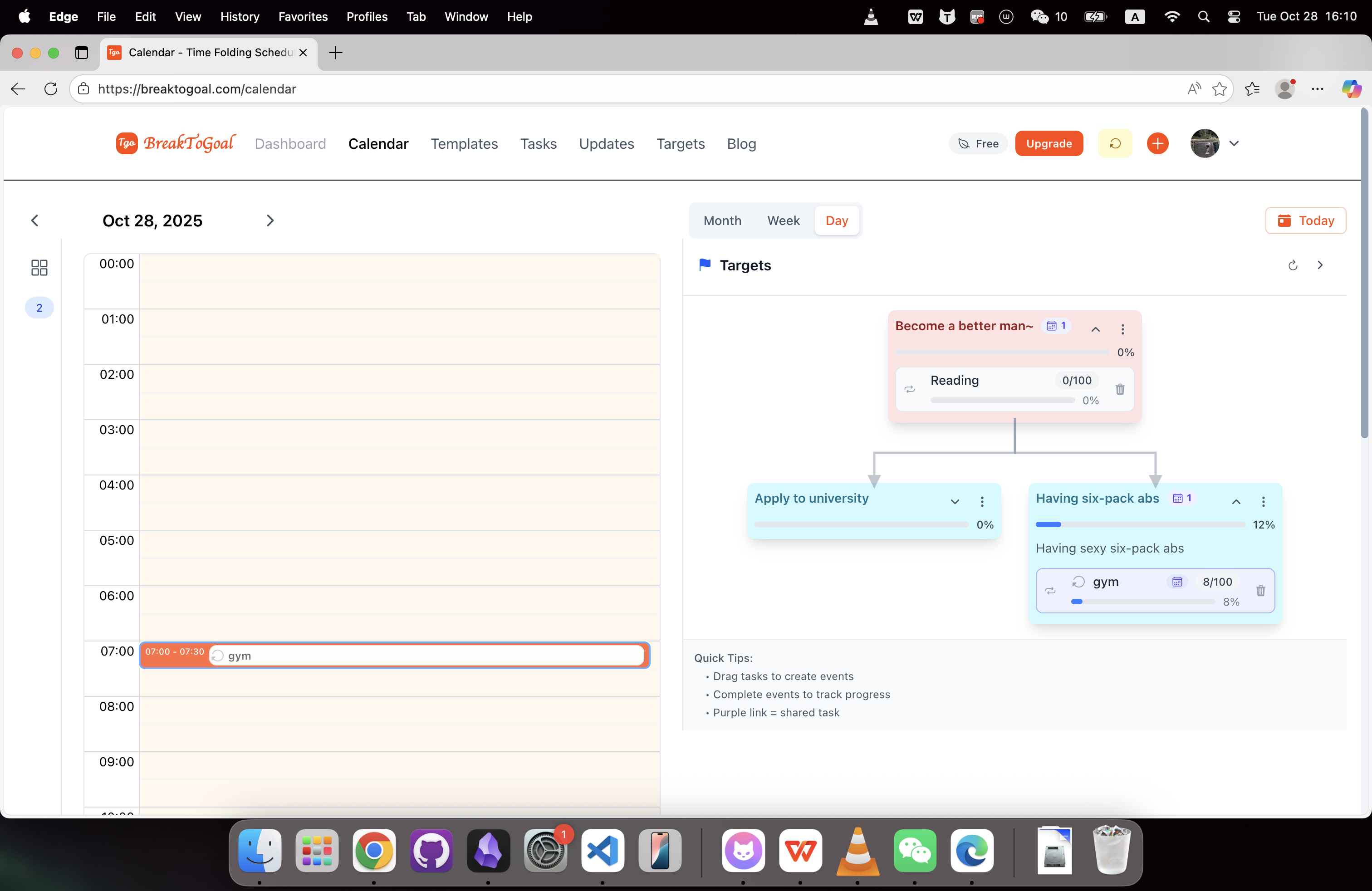Click the calendar icon on gym task
1372x891 pixels.
(x=1176, y=582)
